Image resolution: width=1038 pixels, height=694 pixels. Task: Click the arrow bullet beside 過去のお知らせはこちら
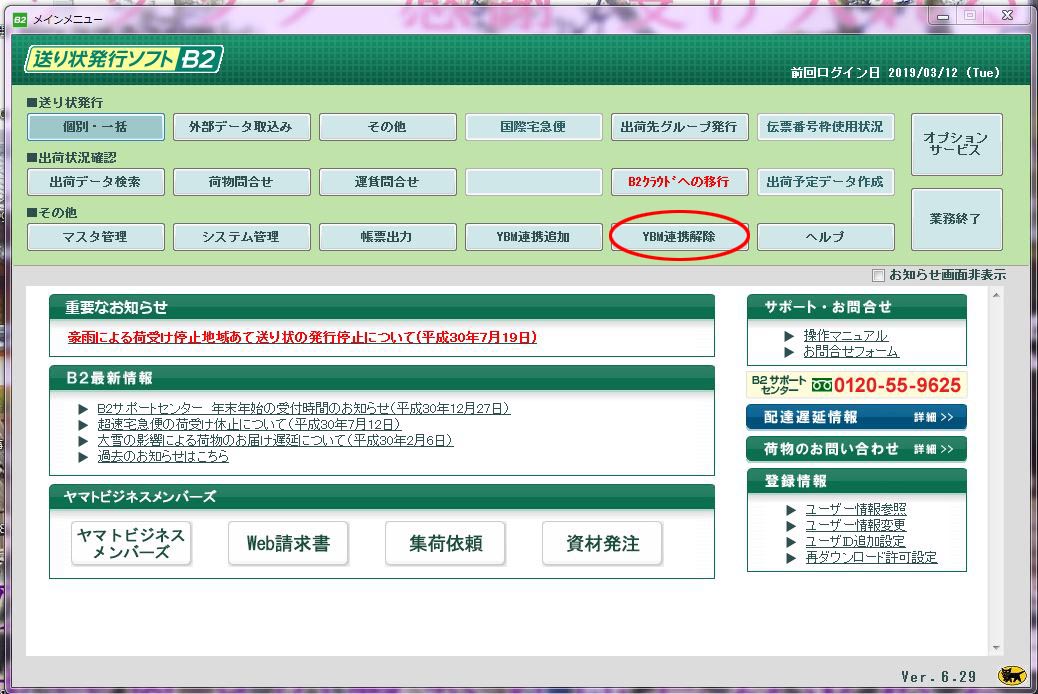point(83,456)
